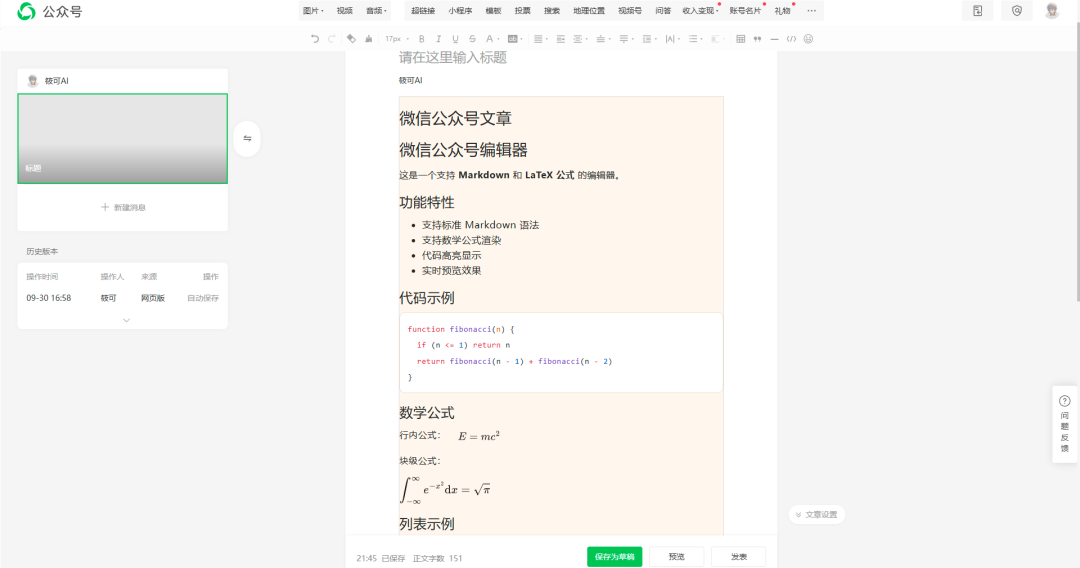This screenshot has width=1080, height=568.
Task: Open the security shield icon in header
Action: 1017,11
